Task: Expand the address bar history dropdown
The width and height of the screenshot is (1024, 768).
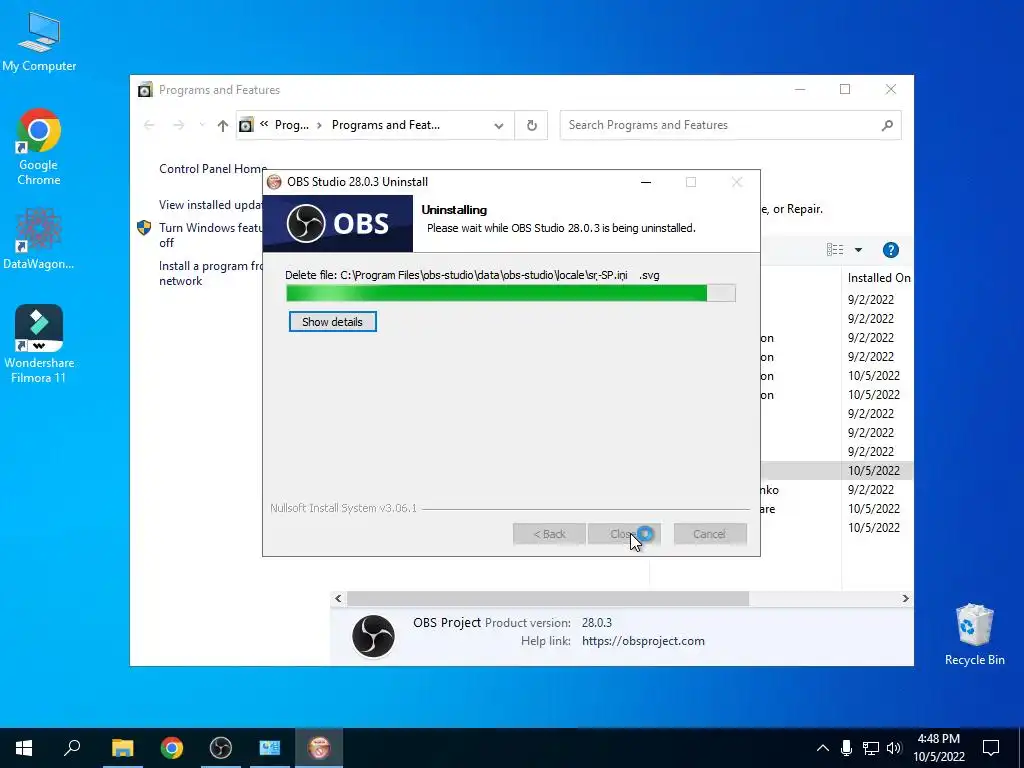Action: (499, 125)
